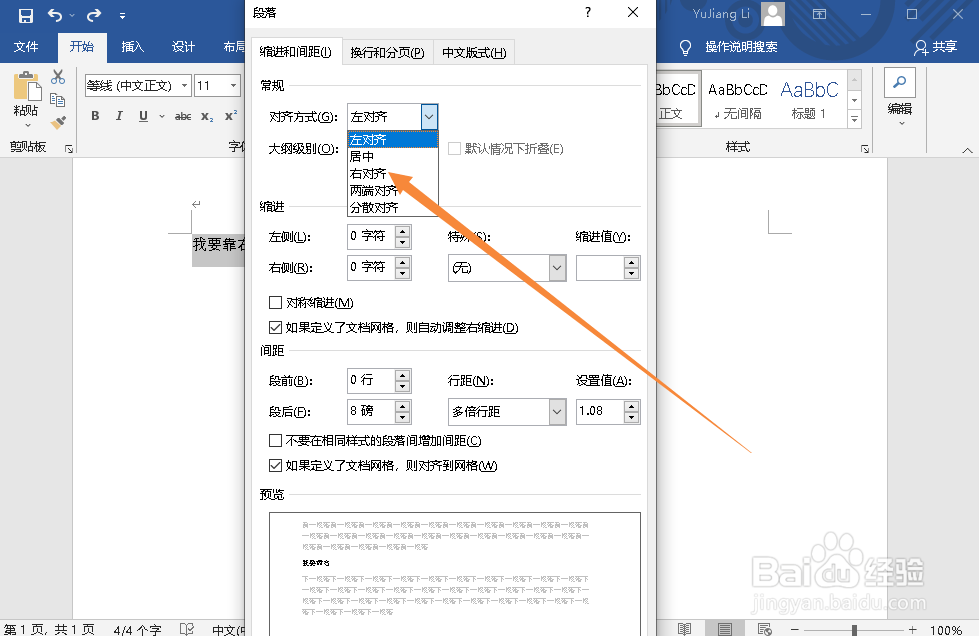Choose 左对齐 in the alignment list
The width and height of the screenshot is (979, 636).
point(393,139)
